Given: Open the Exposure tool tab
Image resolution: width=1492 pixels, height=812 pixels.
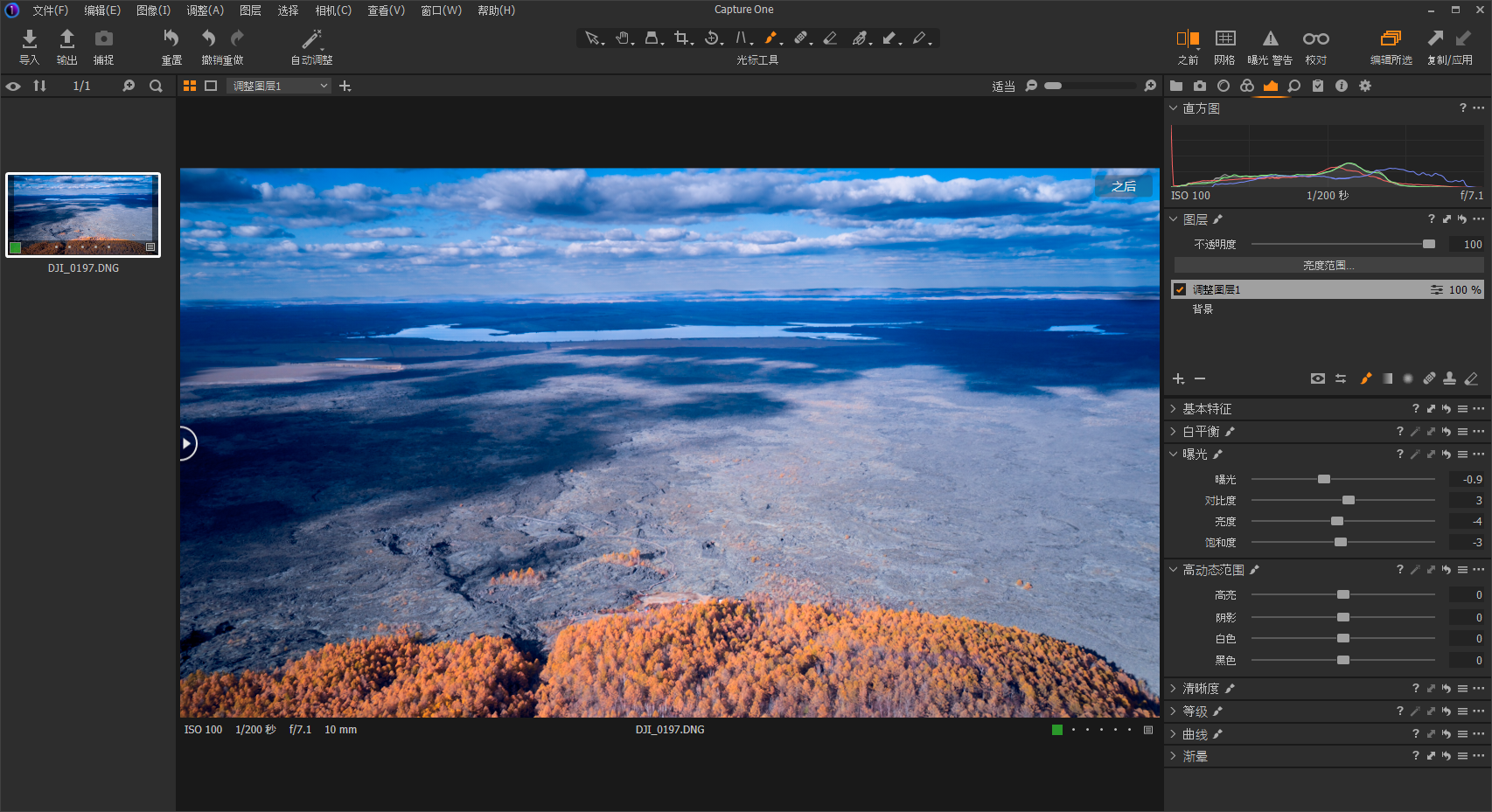Looking at the screenshot, I should coord(1271,86).
